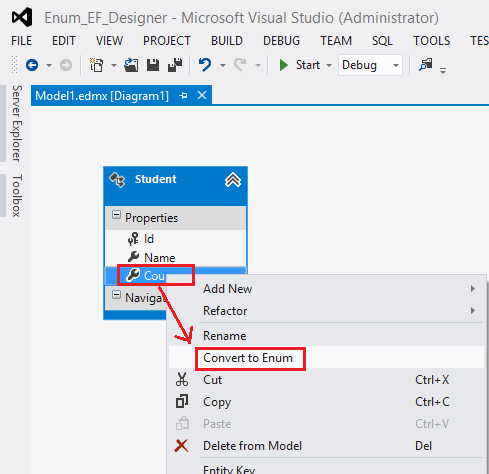The height and width of the screenshot is (474, 489).
Task: Expand the Add New submenu
Action: (326, 289)
